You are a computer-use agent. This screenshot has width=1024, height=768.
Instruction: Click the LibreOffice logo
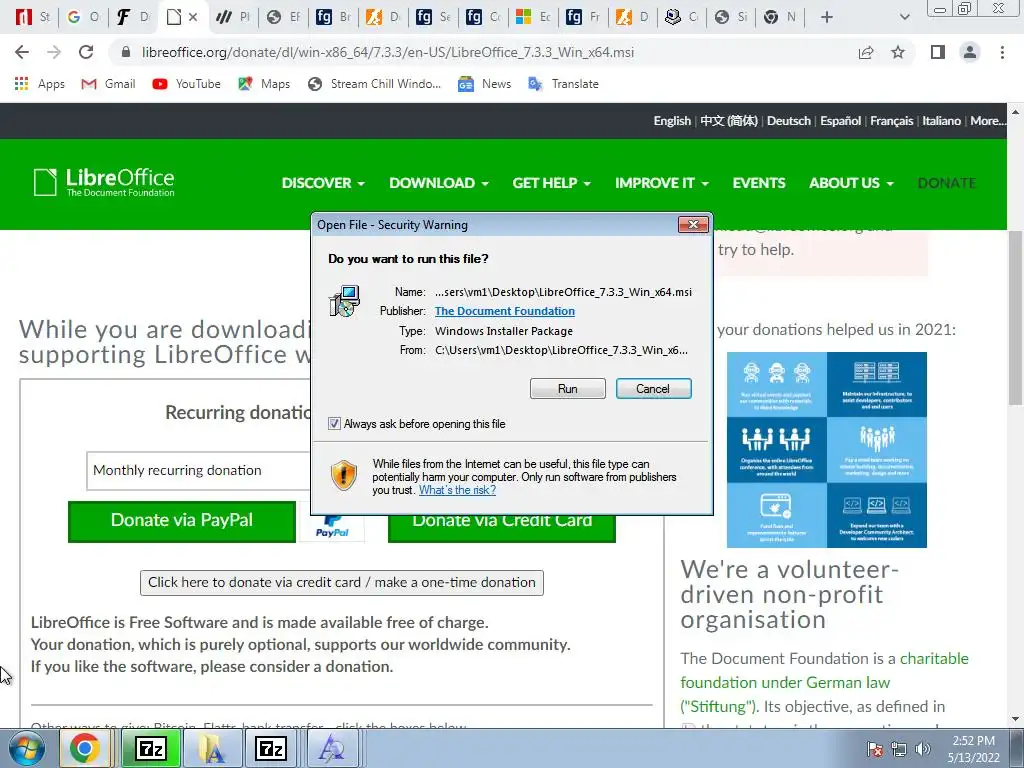104,182
